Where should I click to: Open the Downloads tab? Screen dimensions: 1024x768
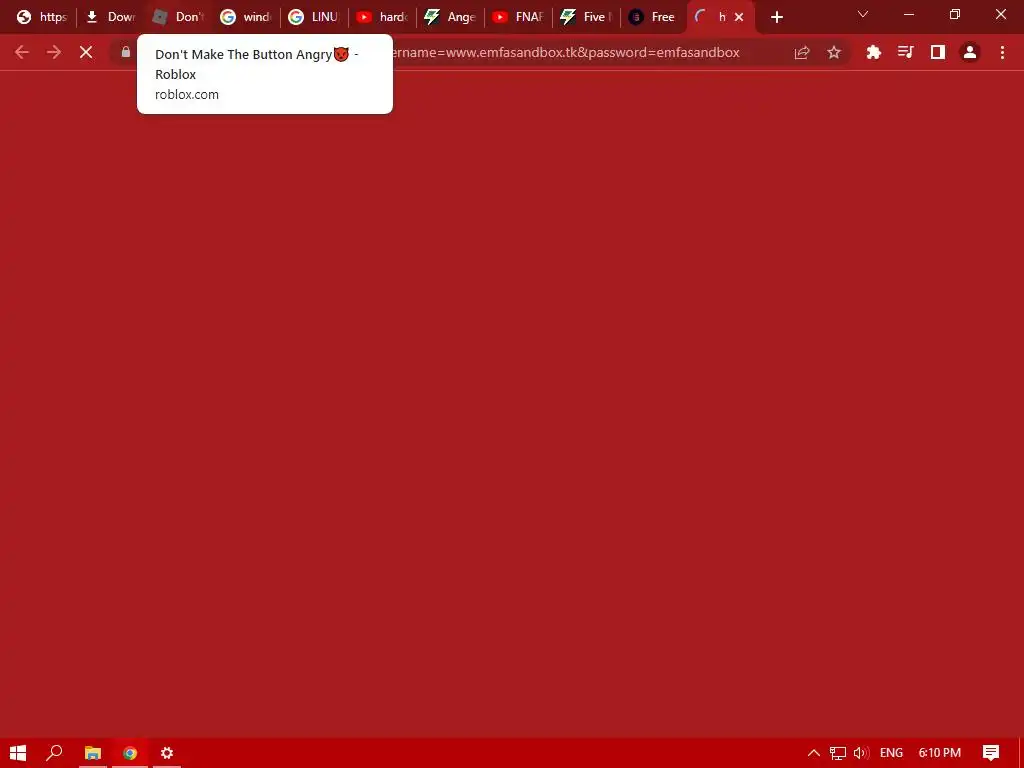[x=110, y=17]
